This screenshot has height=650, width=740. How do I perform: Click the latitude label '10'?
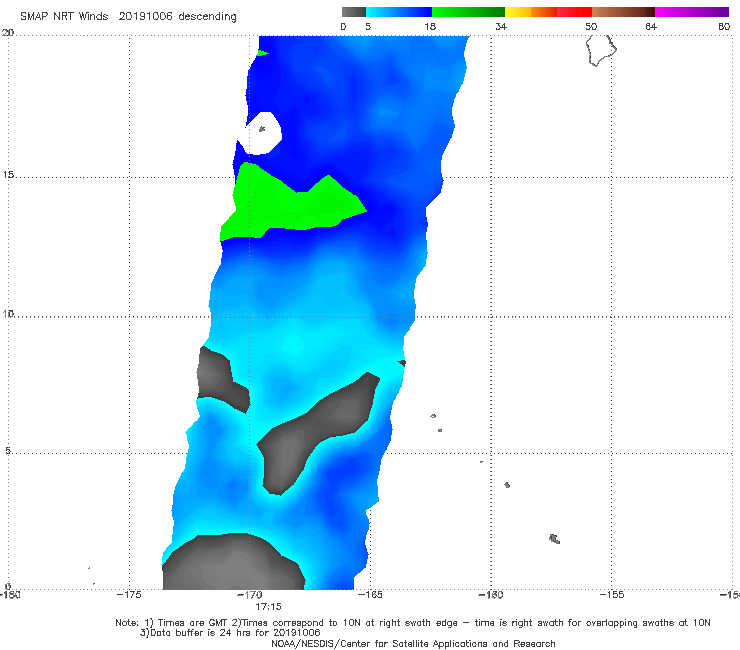8,314
